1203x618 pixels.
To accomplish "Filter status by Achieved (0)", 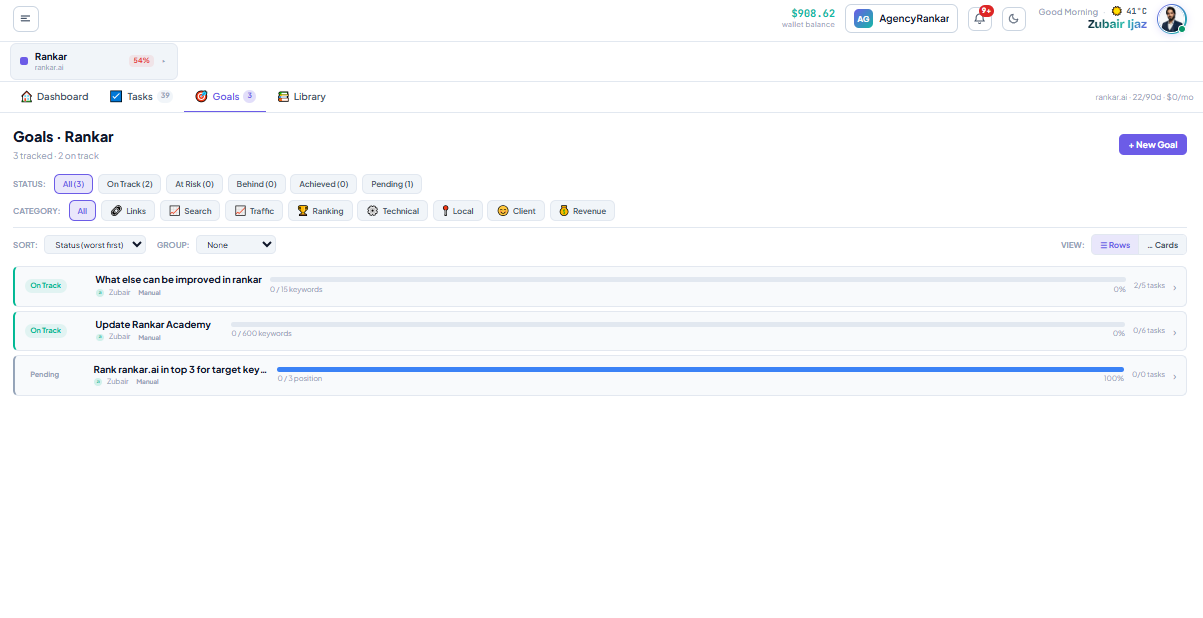I will click(324, 184).
